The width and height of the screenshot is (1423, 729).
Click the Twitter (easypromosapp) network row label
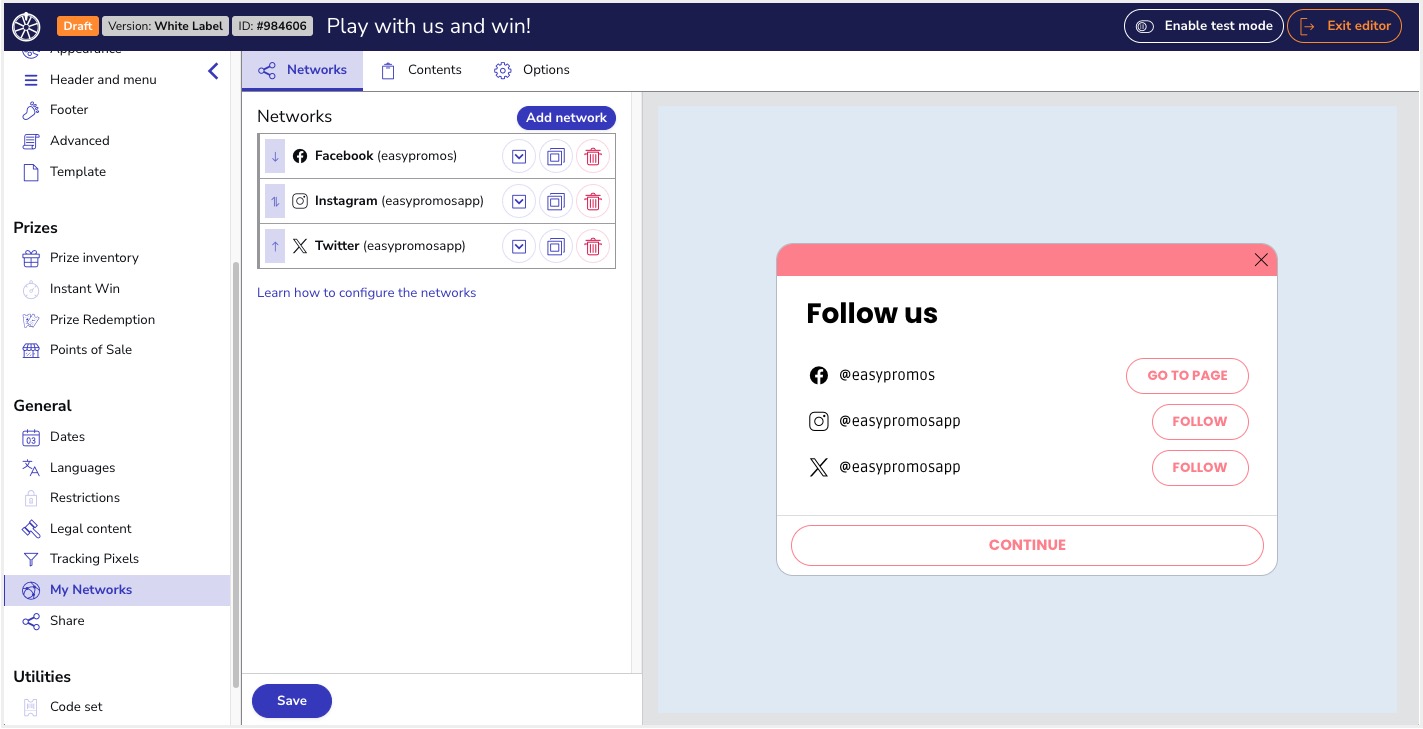click(x=389, y=246)
